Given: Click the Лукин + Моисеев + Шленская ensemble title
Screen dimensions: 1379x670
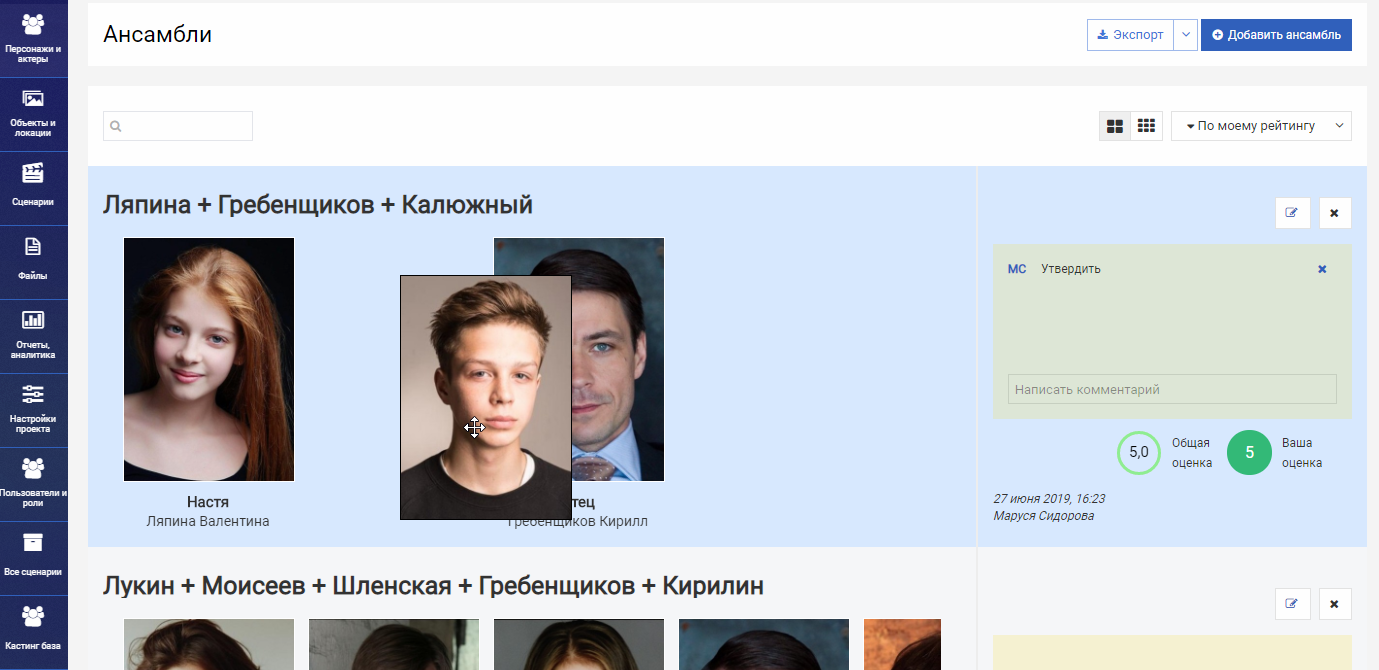Looking at the screenshot, I should click(433, 586).
